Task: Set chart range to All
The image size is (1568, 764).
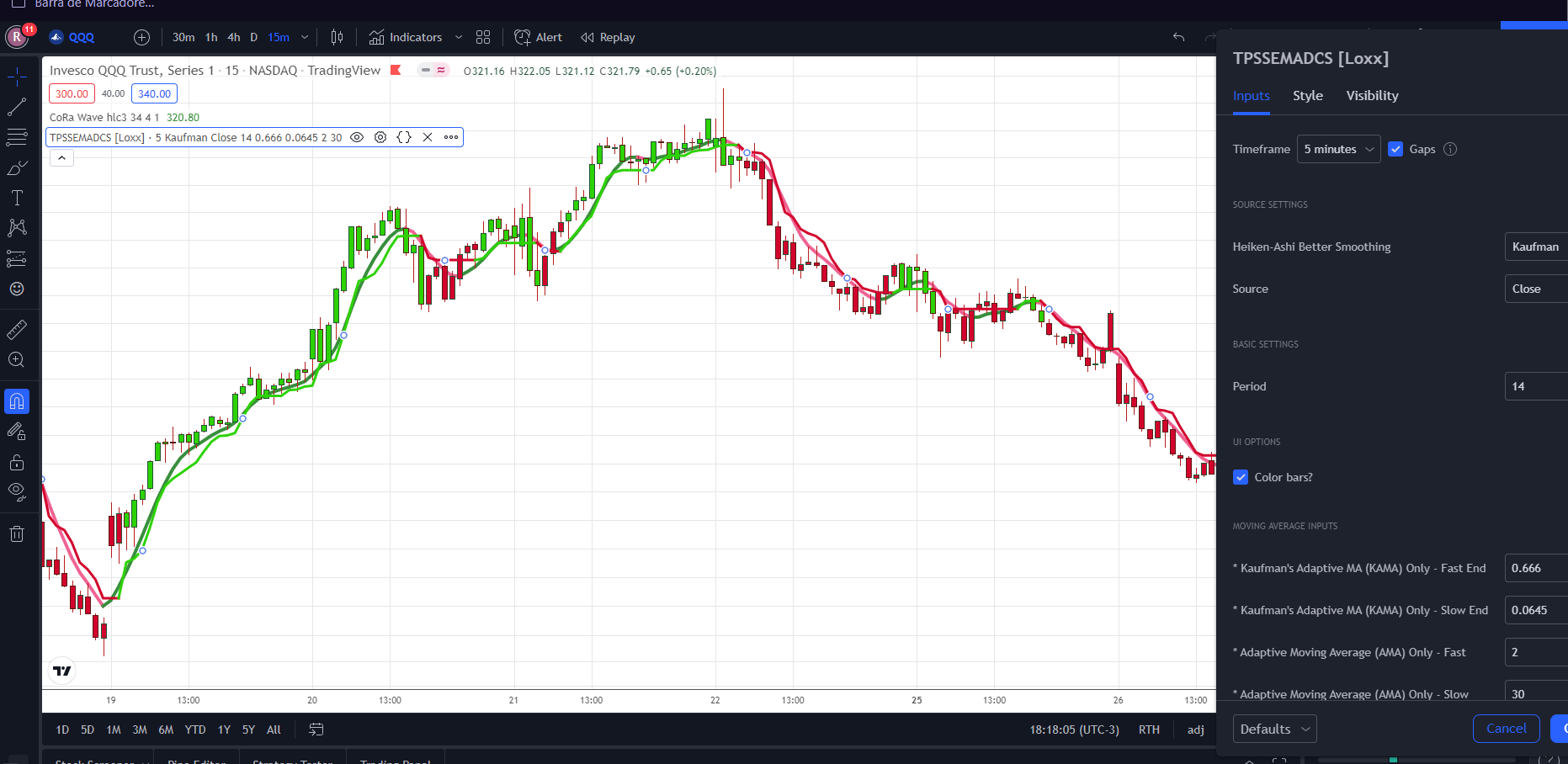Action: 274,730
